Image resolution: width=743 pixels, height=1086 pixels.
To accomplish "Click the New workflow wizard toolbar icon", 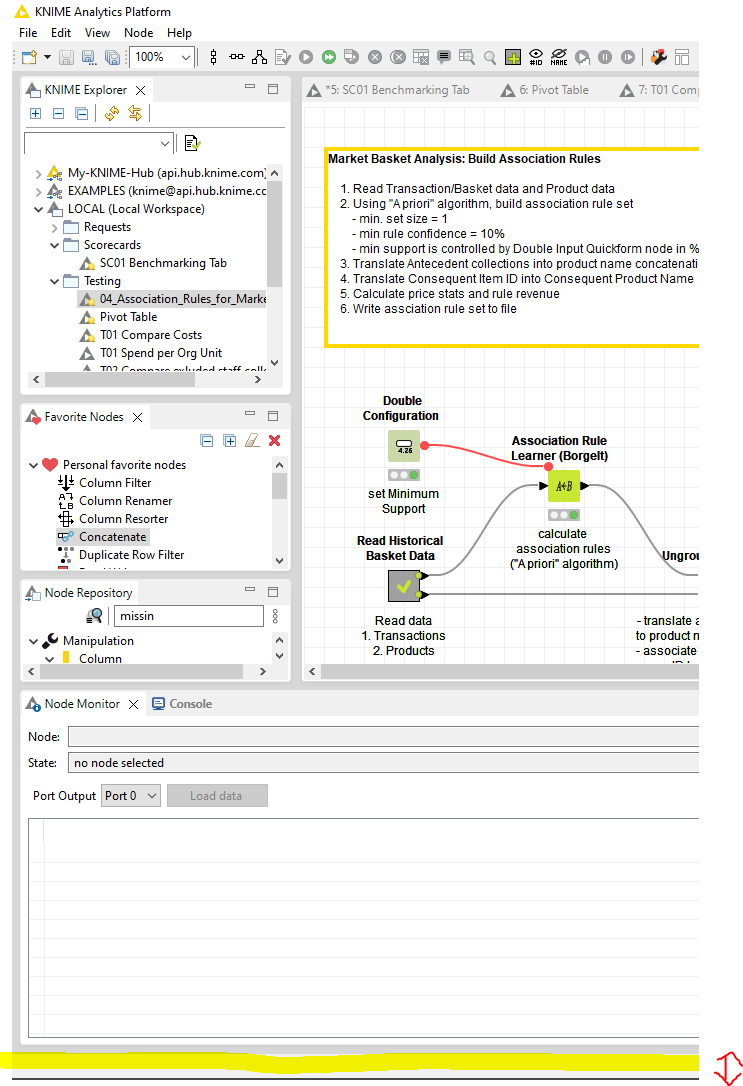I will click(29, 57).
